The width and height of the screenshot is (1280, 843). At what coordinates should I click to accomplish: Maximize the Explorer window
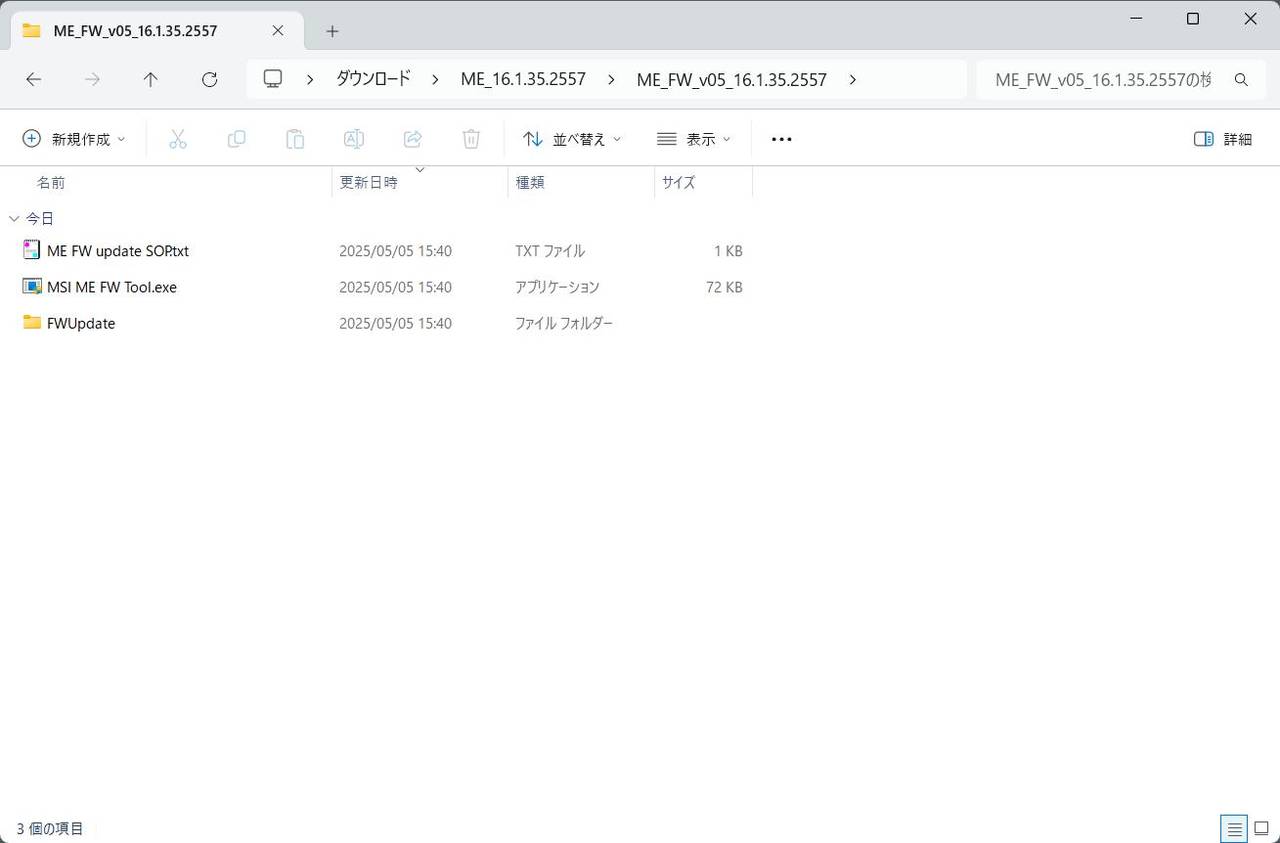tap(1192, 19)
